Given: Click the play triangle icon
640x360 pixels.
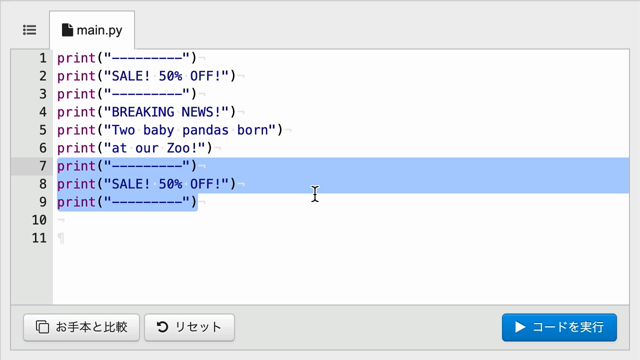Looking at the screenshot, I should point(520,327).
